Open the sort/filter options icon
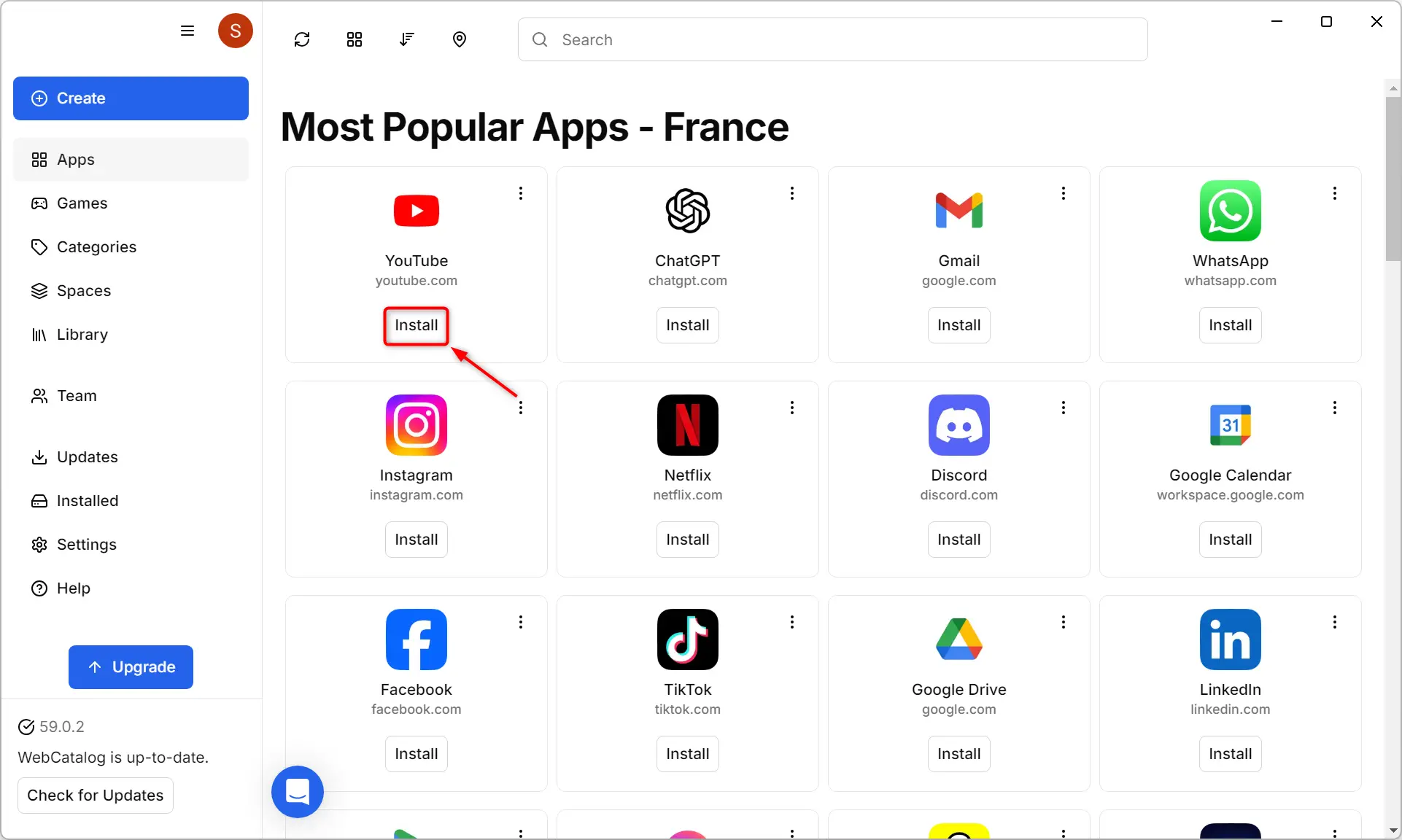 pyautogui.click(x=406, y=39)
